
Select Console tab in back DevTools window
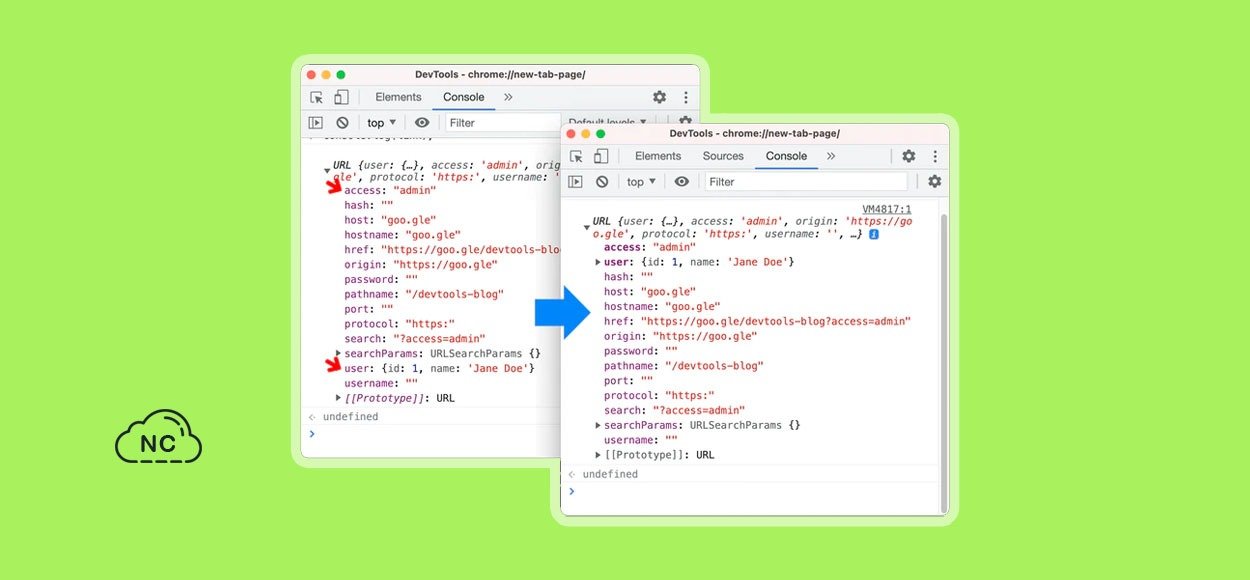click(464, 97)
